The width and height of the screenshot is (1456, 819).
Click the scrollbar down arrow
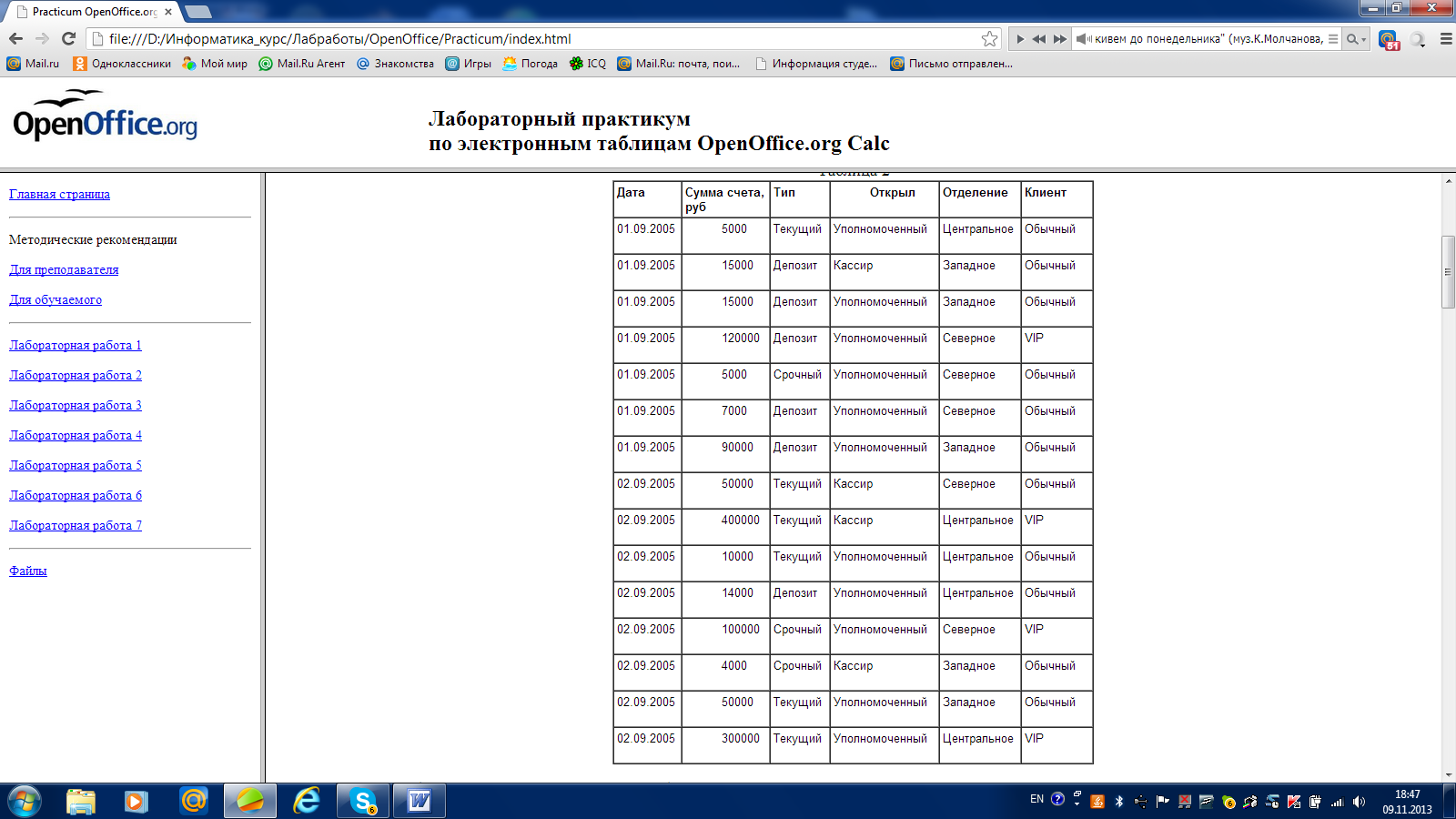pyautogui.click(x=1448, y=775)
